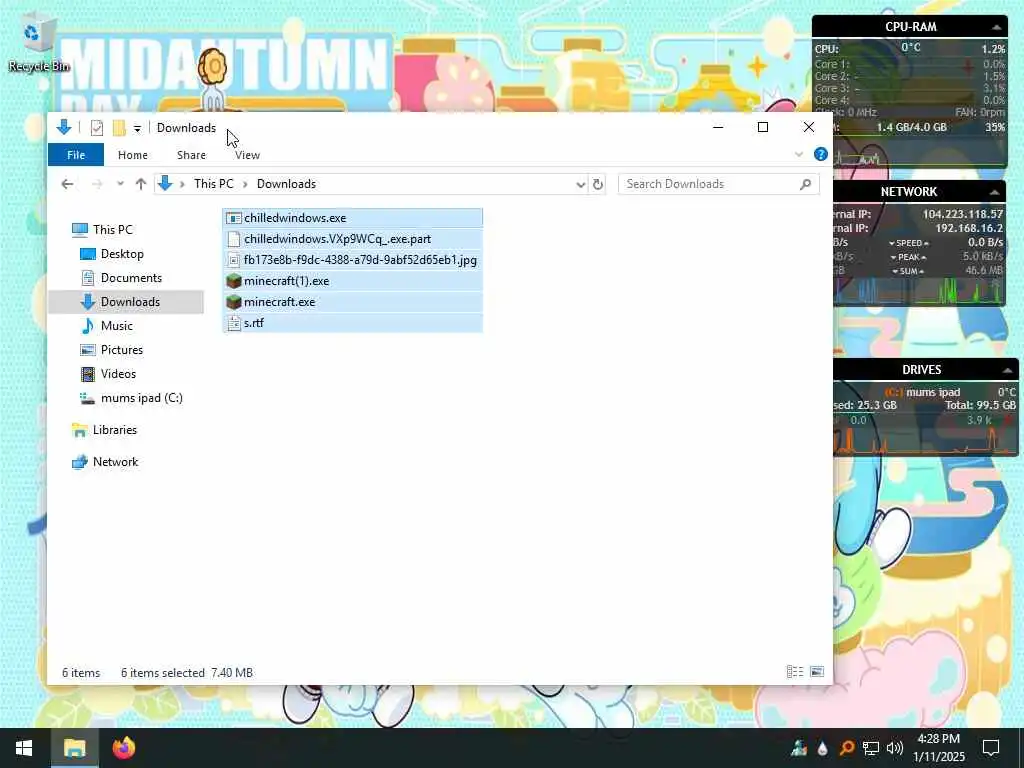This screenshot has height=768, width=1024.
Task: Click the search magnifier icon
Action: (x=805, y=184)
